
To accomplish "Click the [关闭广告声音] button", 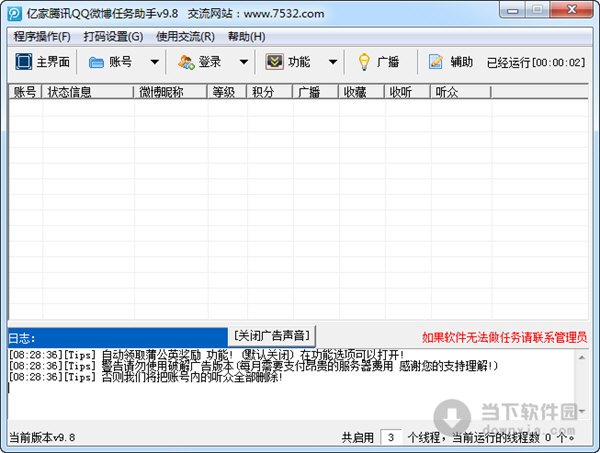I will click(272, 336).
